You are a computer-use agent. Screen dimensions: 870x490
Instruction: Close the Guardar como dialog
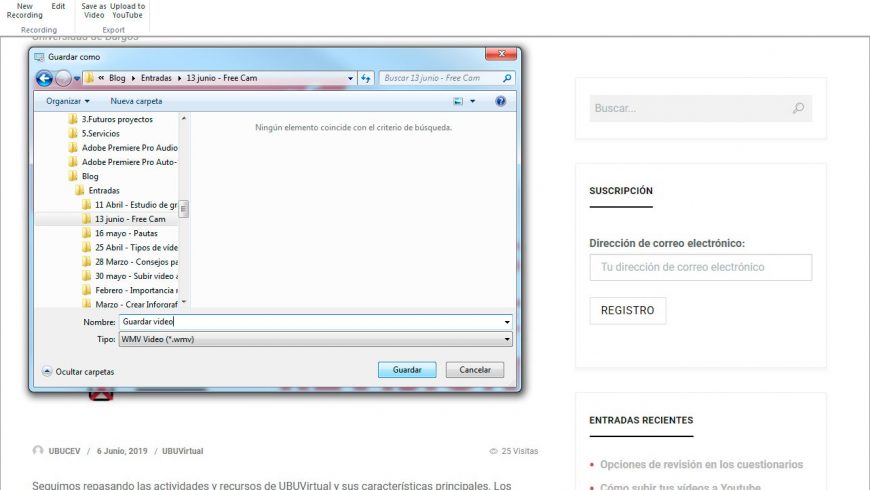pyautogui.click(x=502, y=54)
